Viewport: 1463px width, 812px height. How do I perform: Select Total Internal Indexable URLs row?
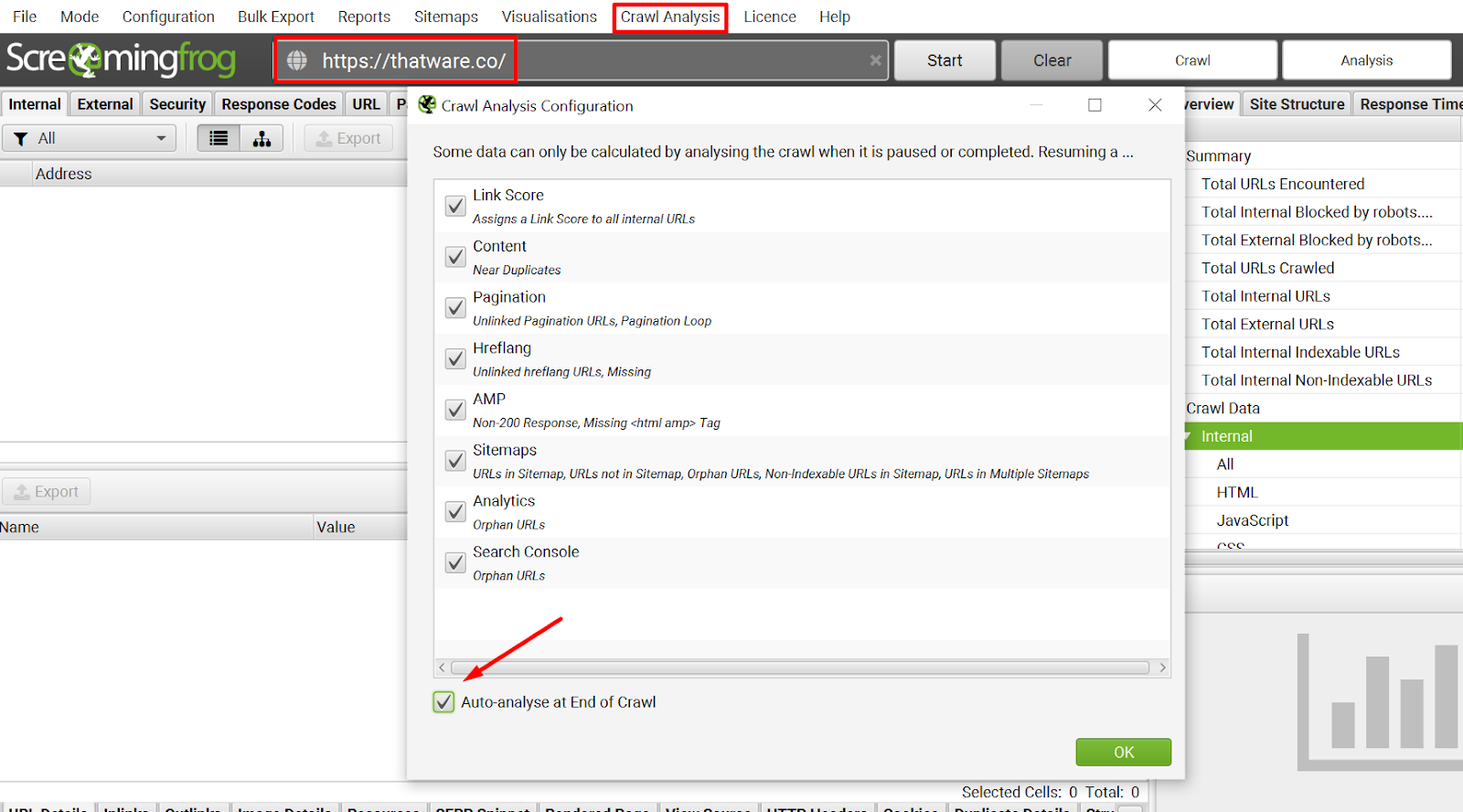coord(1323,352)
